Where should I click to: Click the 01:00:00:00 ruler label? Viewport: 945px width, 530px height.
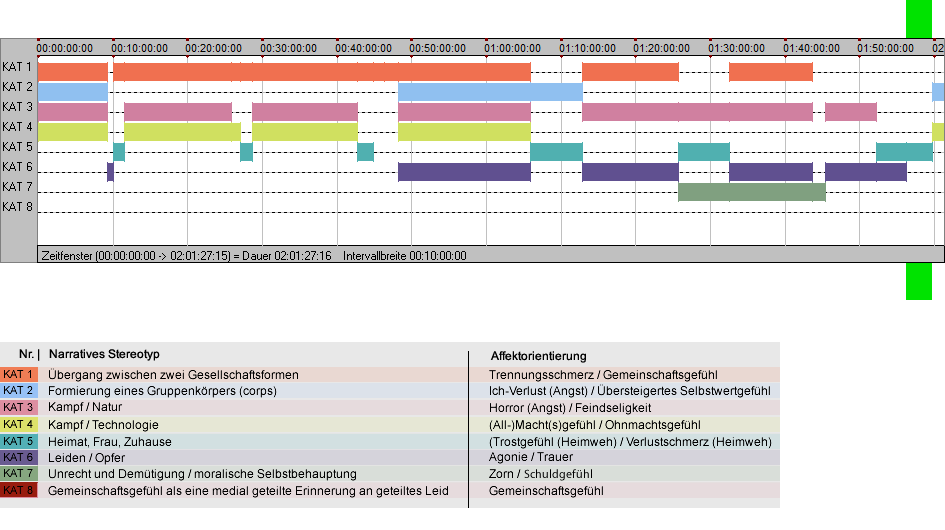pos(512,48)
